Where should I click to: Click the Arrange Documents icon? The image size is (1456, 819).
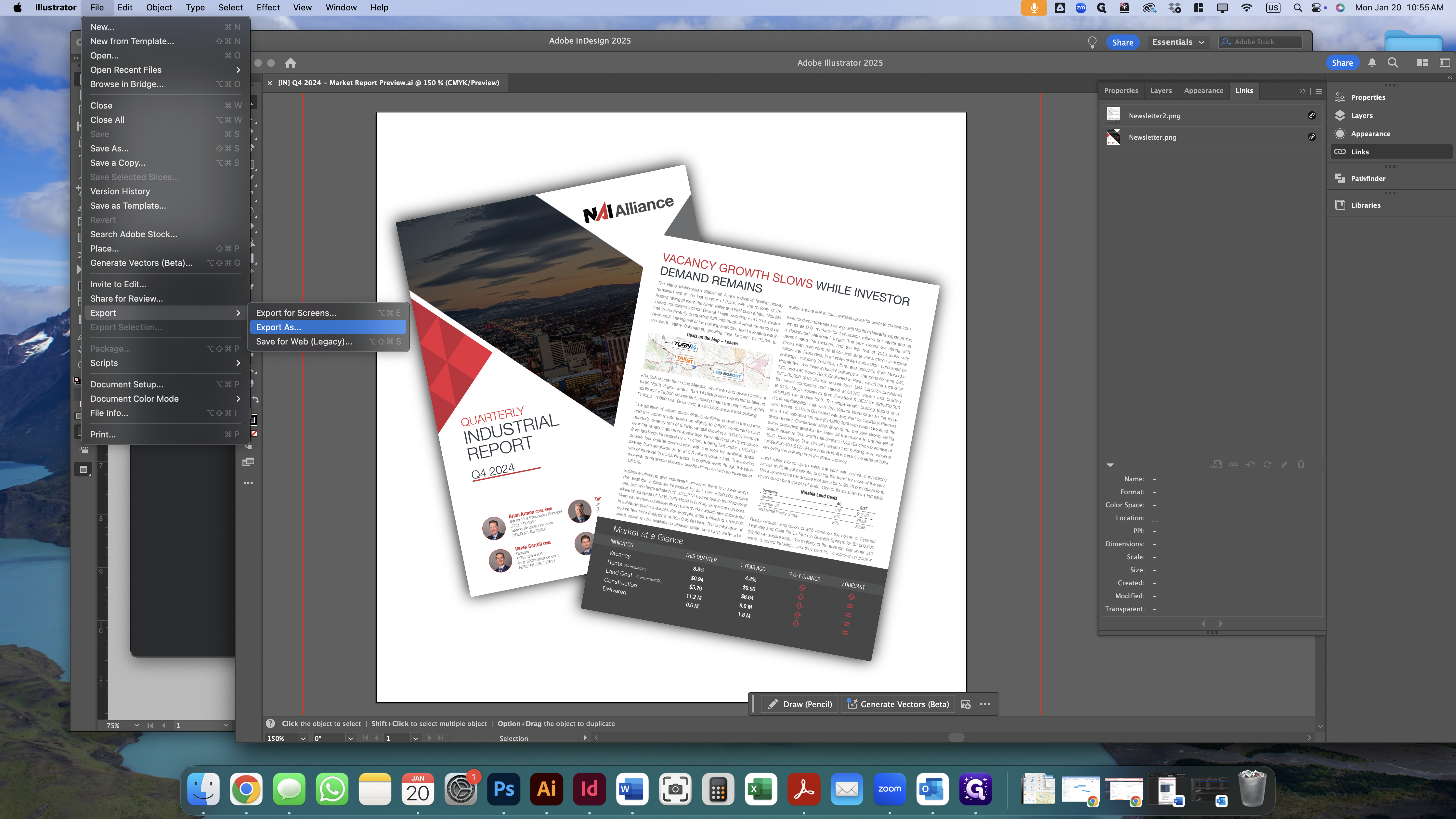tap(1423, 63)
